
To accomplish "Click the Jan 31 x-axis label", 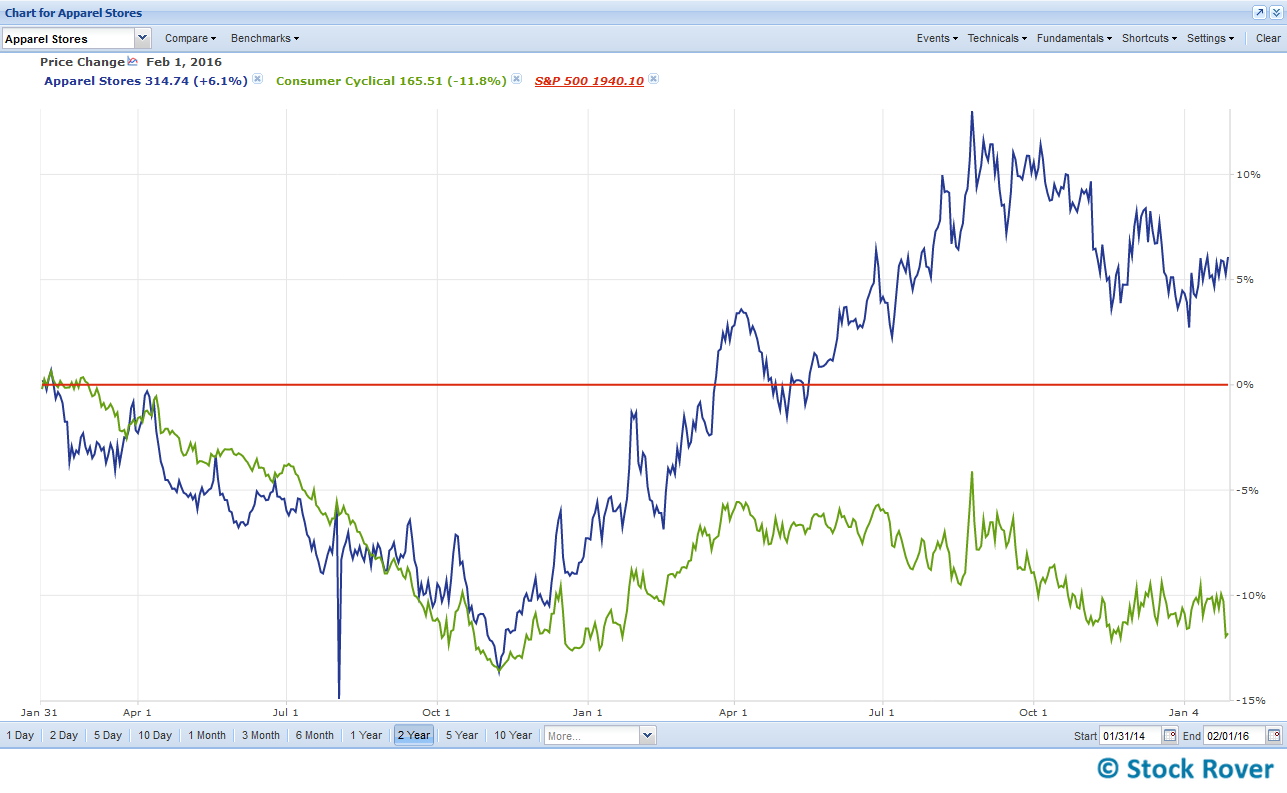I will coord(40,712).
